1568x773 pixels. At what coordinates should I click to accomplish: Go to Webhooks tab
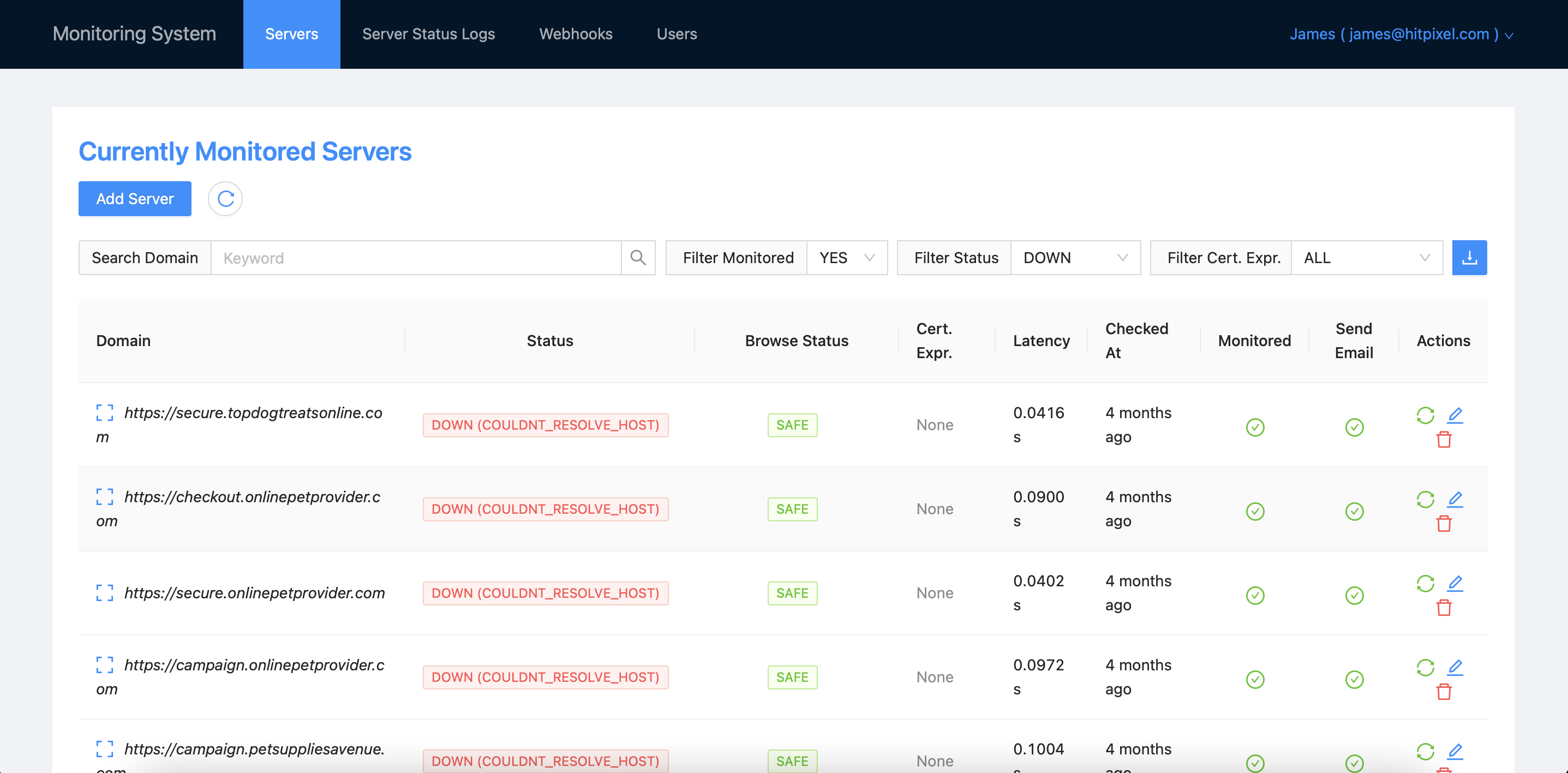point(576,34)
